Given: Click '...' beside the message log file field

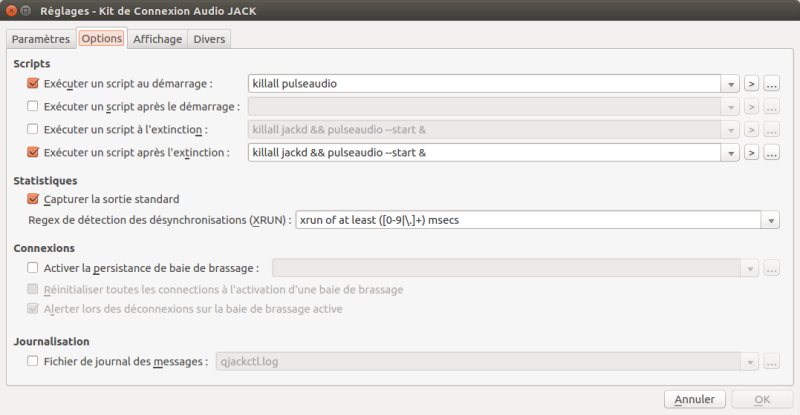Looking at the screenshot, I should pyautogui.click(x=771, y=362).
